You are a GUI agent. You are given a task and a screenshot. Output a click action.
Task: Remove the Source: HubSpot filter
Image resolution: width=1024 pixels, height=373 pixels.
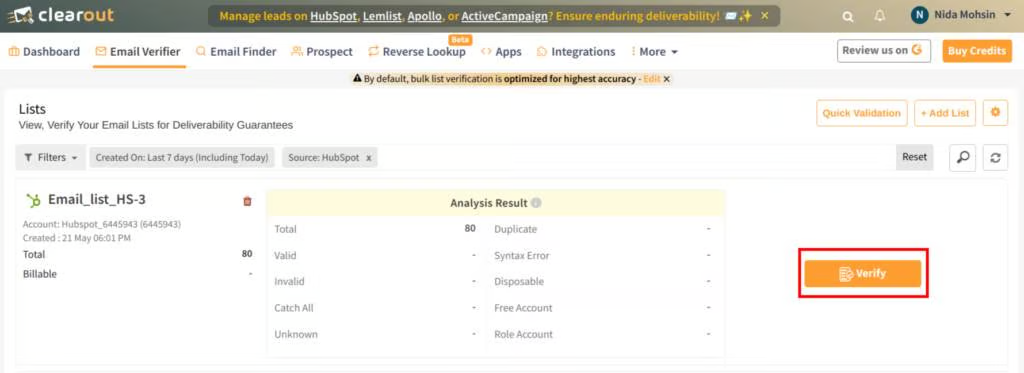[368, 158]
